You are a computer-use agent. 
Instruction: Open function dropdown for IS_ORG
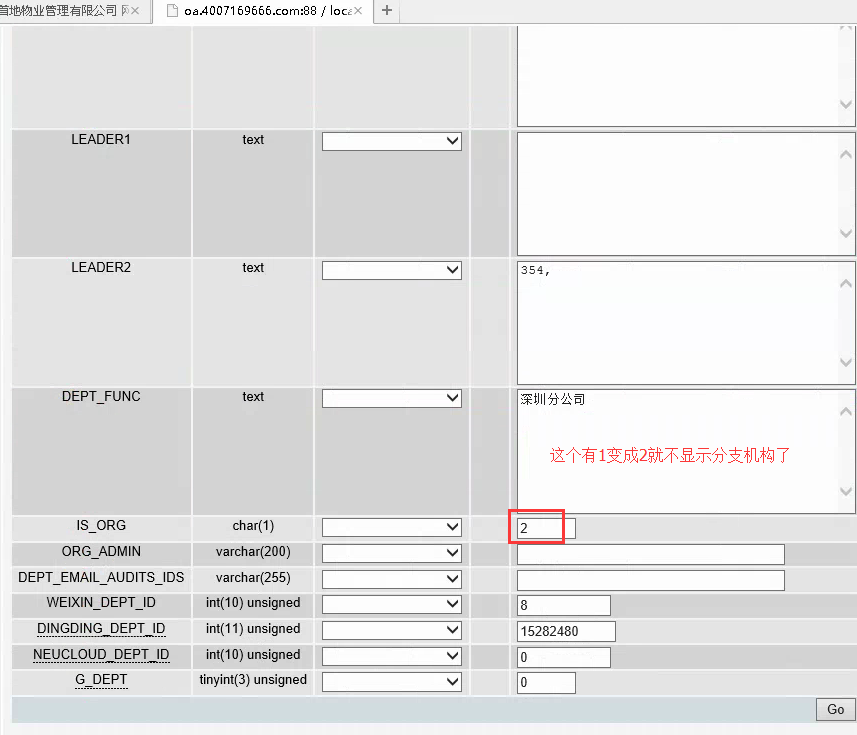(x=391, y=527)
